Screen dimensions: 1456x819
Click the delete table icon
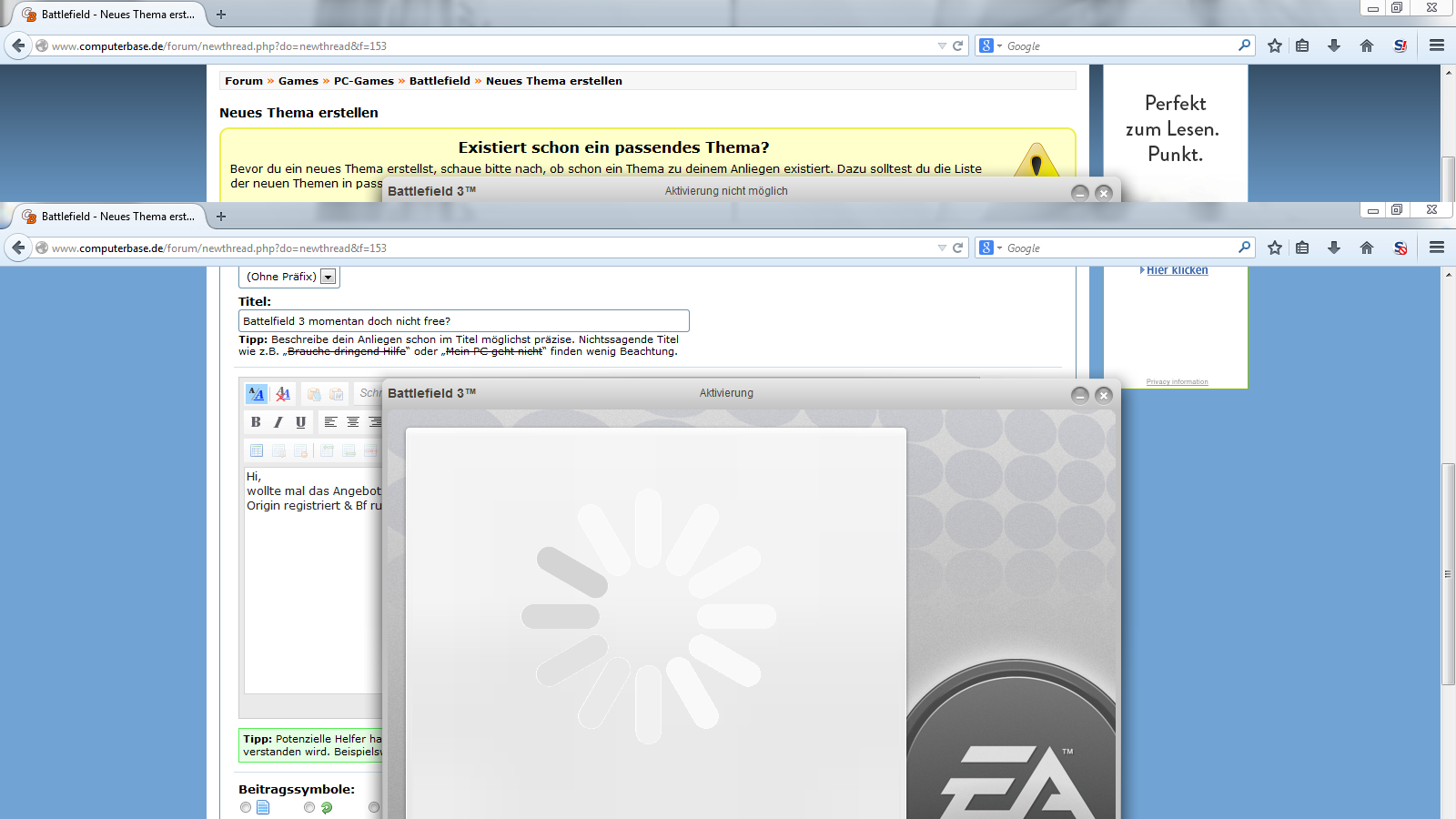coord(300,450)
